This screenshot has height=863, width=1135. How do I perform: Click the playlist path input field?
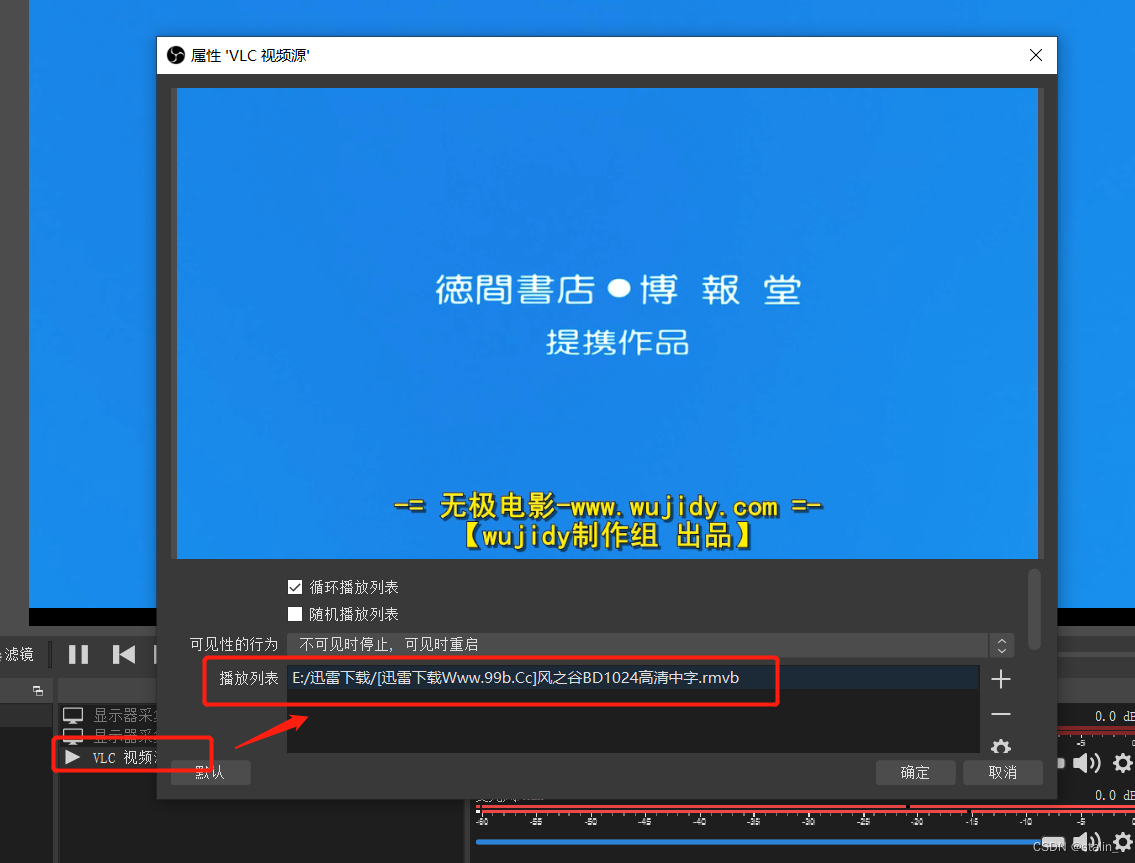(630, 677)
